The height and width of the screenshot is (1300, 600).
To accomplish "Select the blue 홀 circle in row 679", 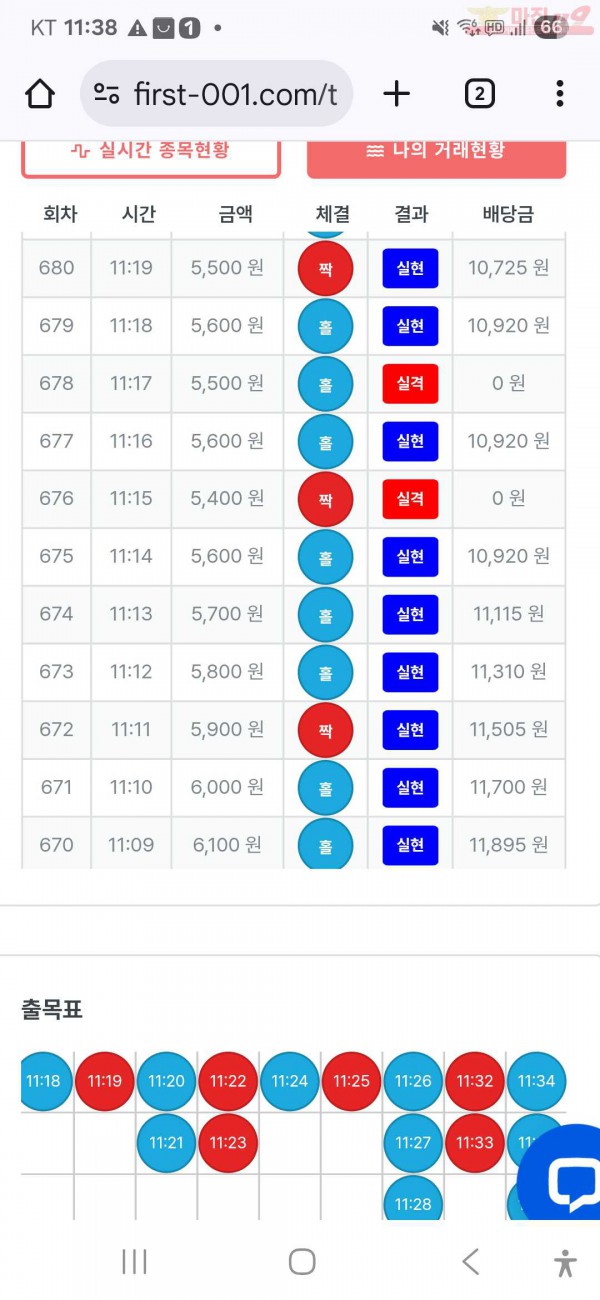I will 325,325.
